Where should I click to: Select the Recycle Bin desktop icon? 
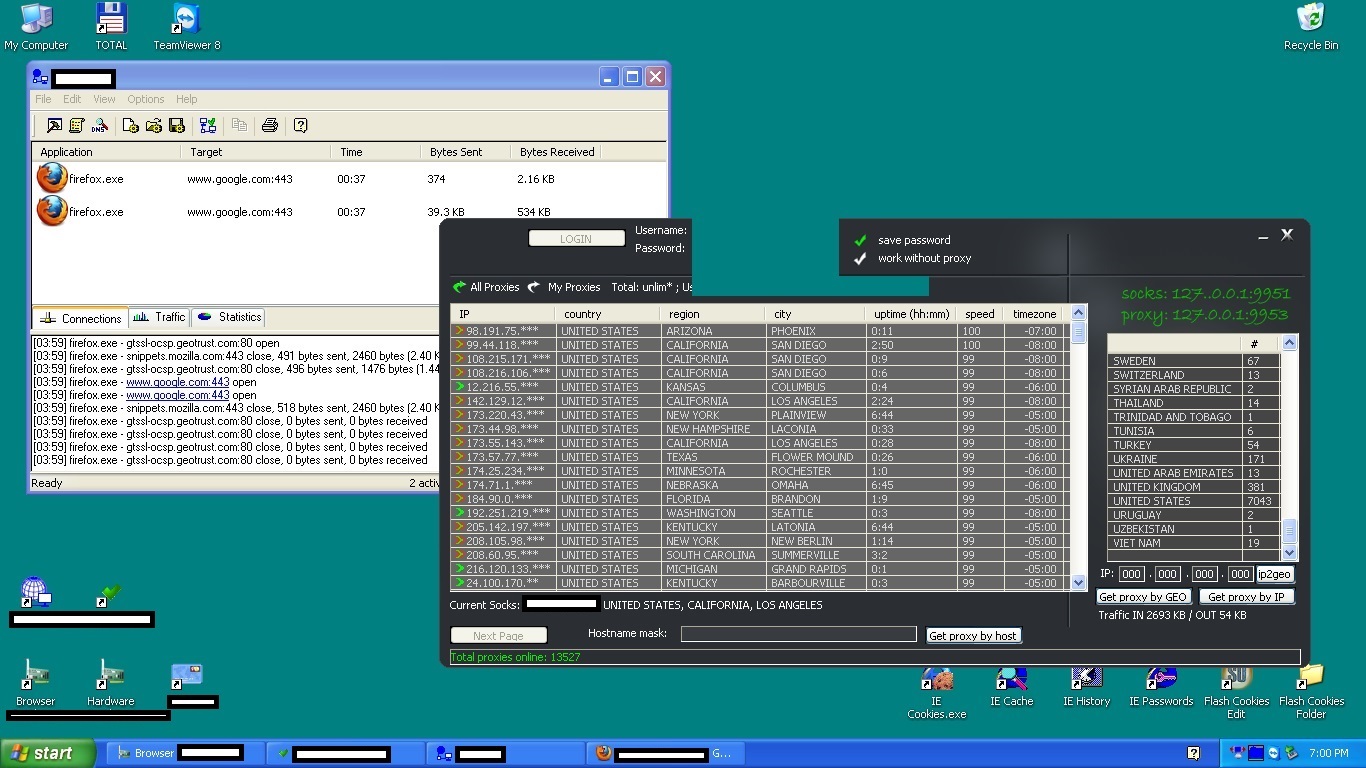1311,27
